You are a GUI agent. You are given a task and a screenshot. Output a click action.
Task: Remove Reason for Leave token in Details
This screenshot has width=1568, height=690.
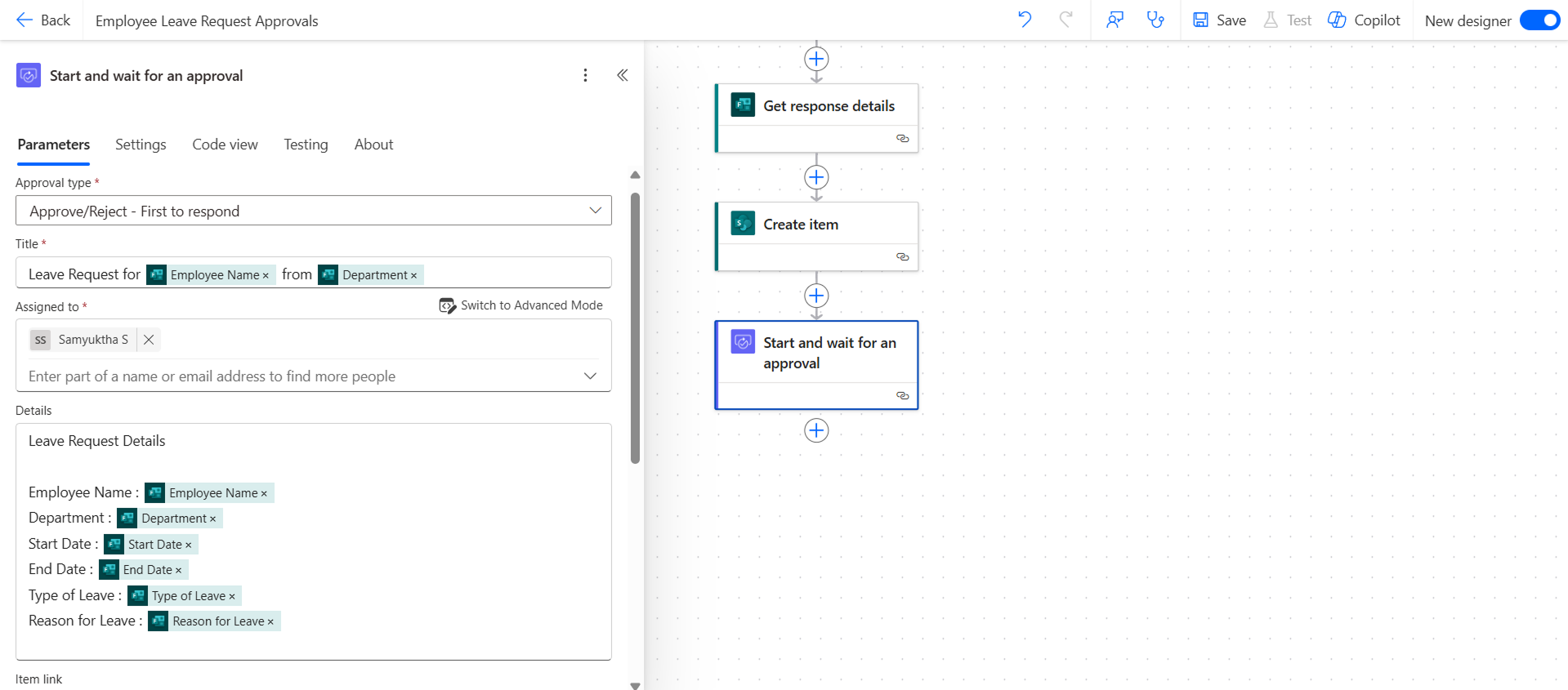(x=270, y=621)
